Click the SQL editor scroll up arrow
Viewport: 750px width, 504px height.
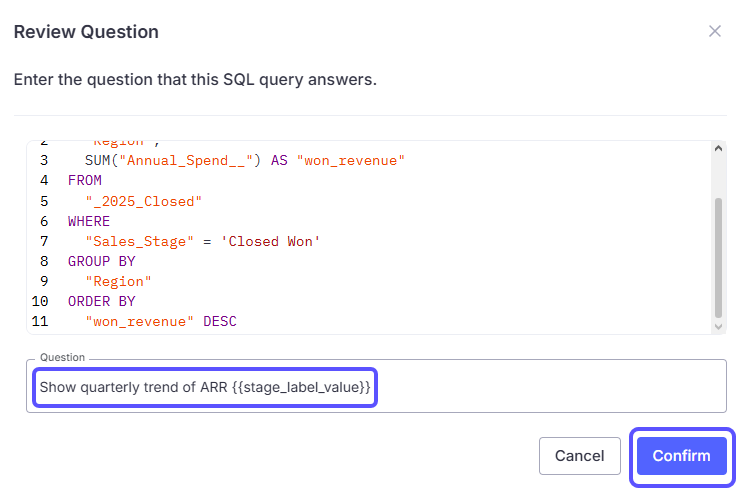click(x=718, y=149)
